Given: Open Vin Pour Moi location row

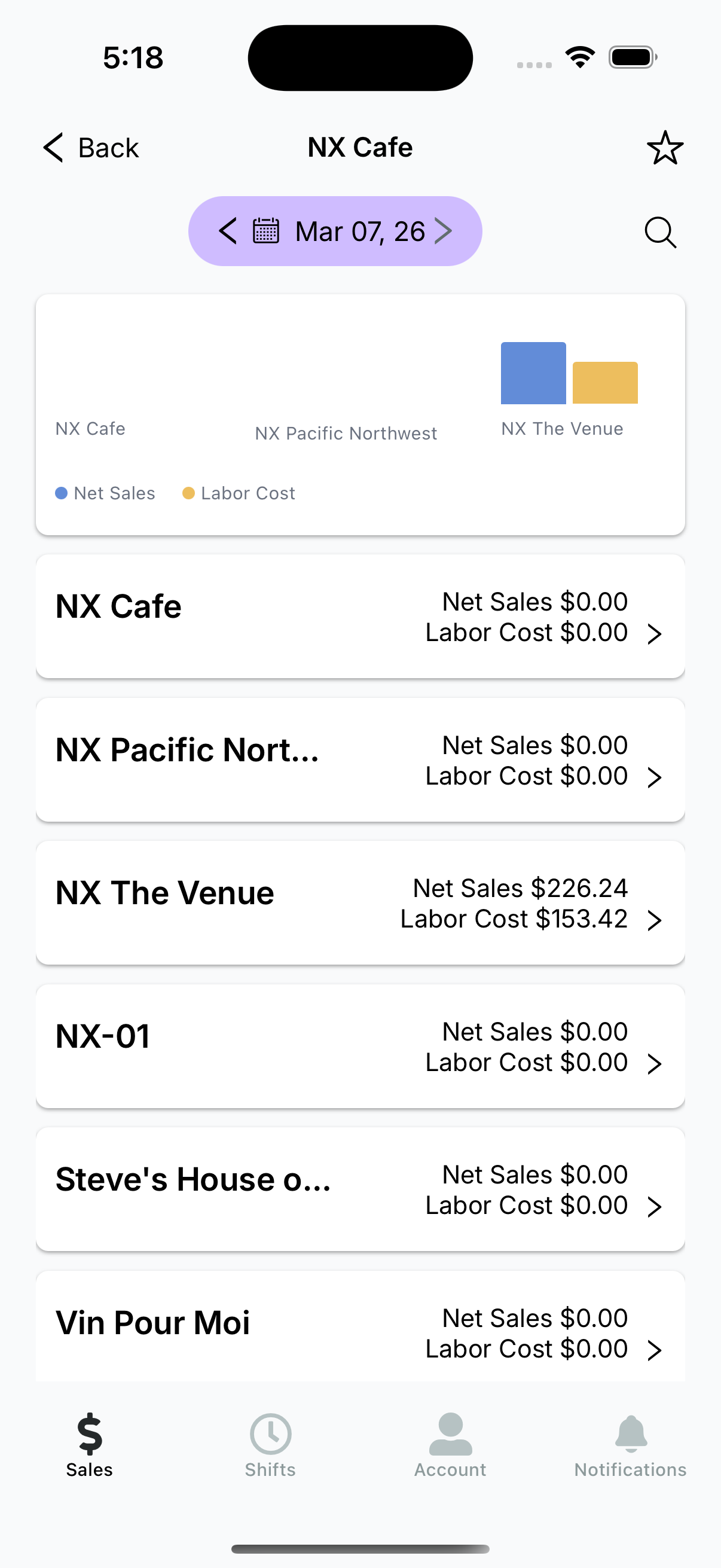Looking at the screenshot, I should point(360,1331).
